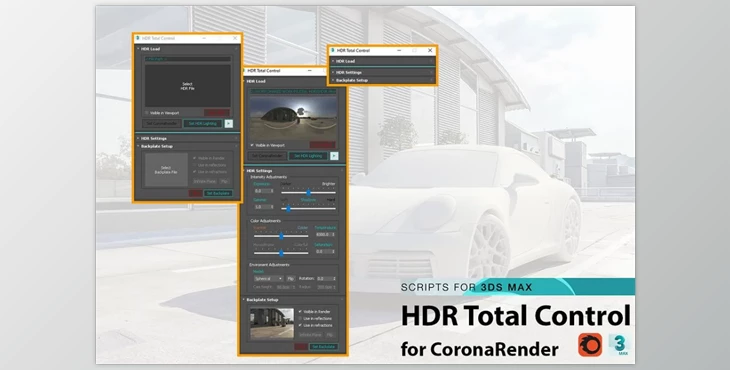Click the Monochrome-Colorful saturation slider
Image resolution: width=730 pixels, height=370 pixels.
click(x=281, y=253)
